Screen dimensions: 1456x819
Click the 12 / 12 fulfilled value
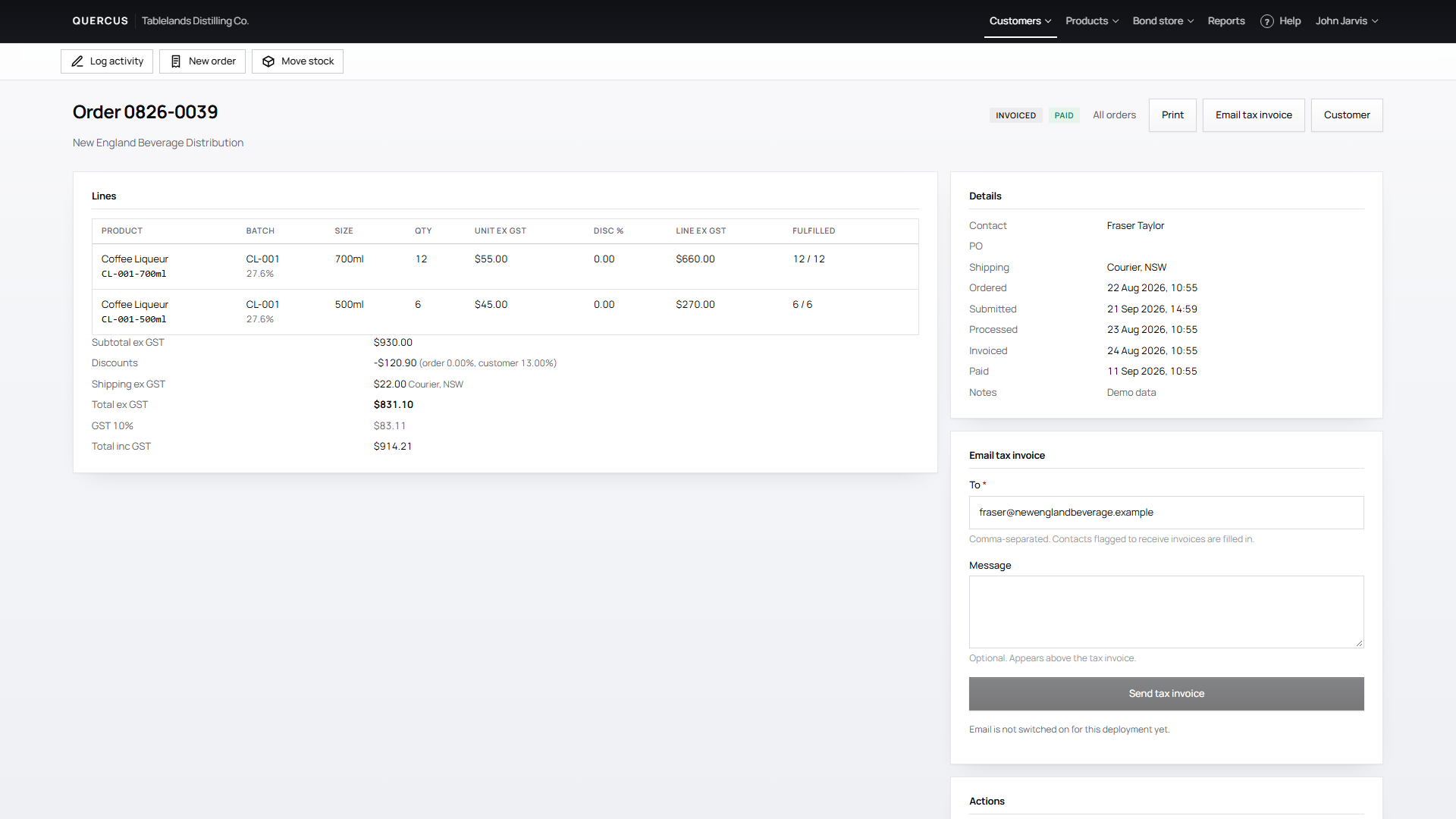point(808,259)
